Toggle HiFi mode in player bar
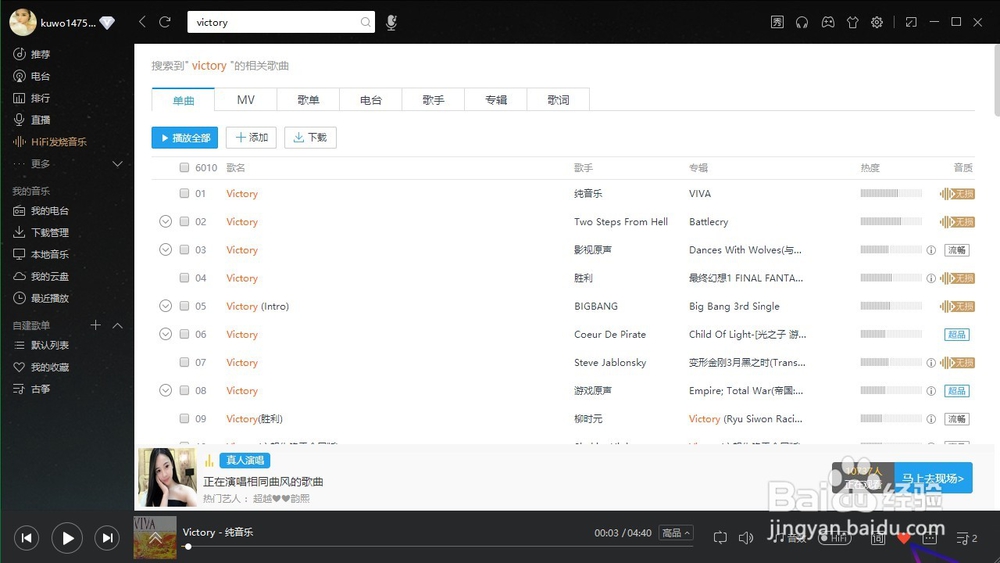The height and width of the screenshot is (563, 1000). [x=835, y=538]
